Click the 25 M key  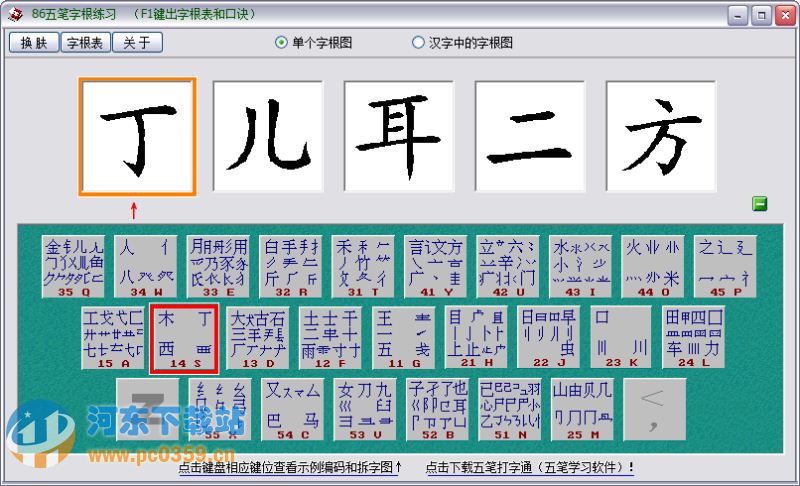tap(583, 410)
